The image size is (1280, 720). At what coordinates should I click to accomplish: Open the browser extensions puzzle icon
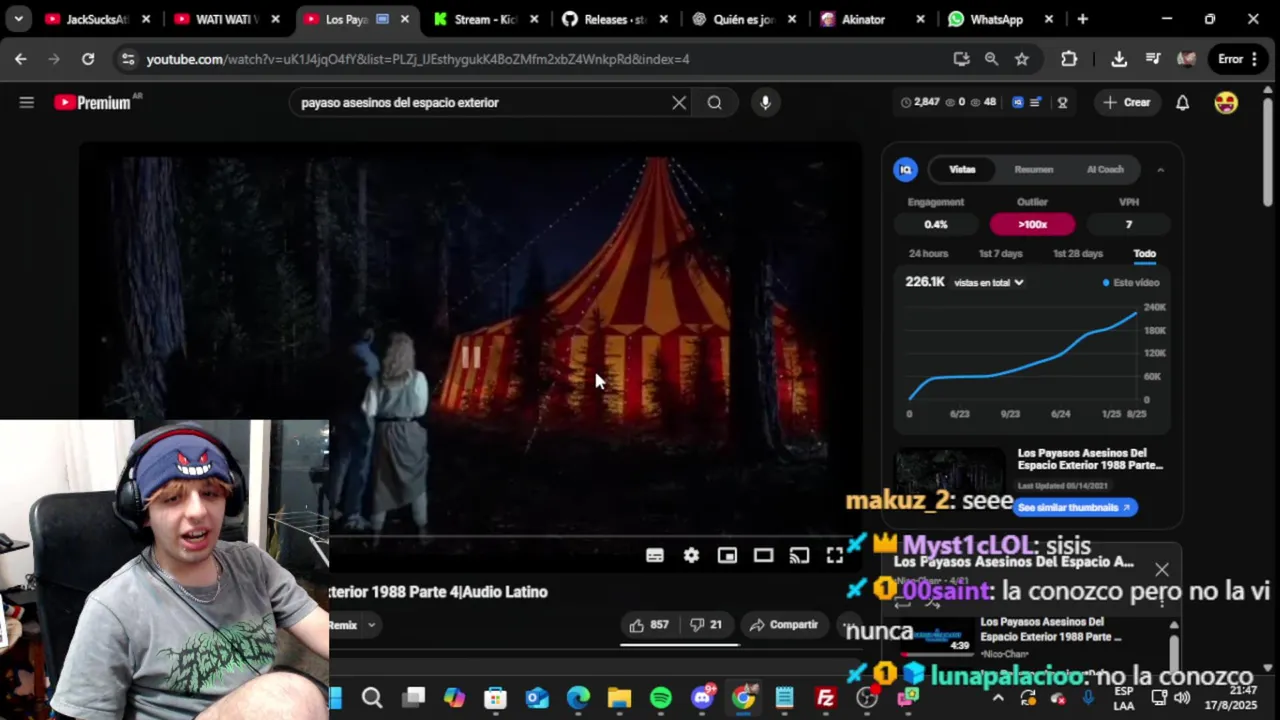pos(1069,59)
